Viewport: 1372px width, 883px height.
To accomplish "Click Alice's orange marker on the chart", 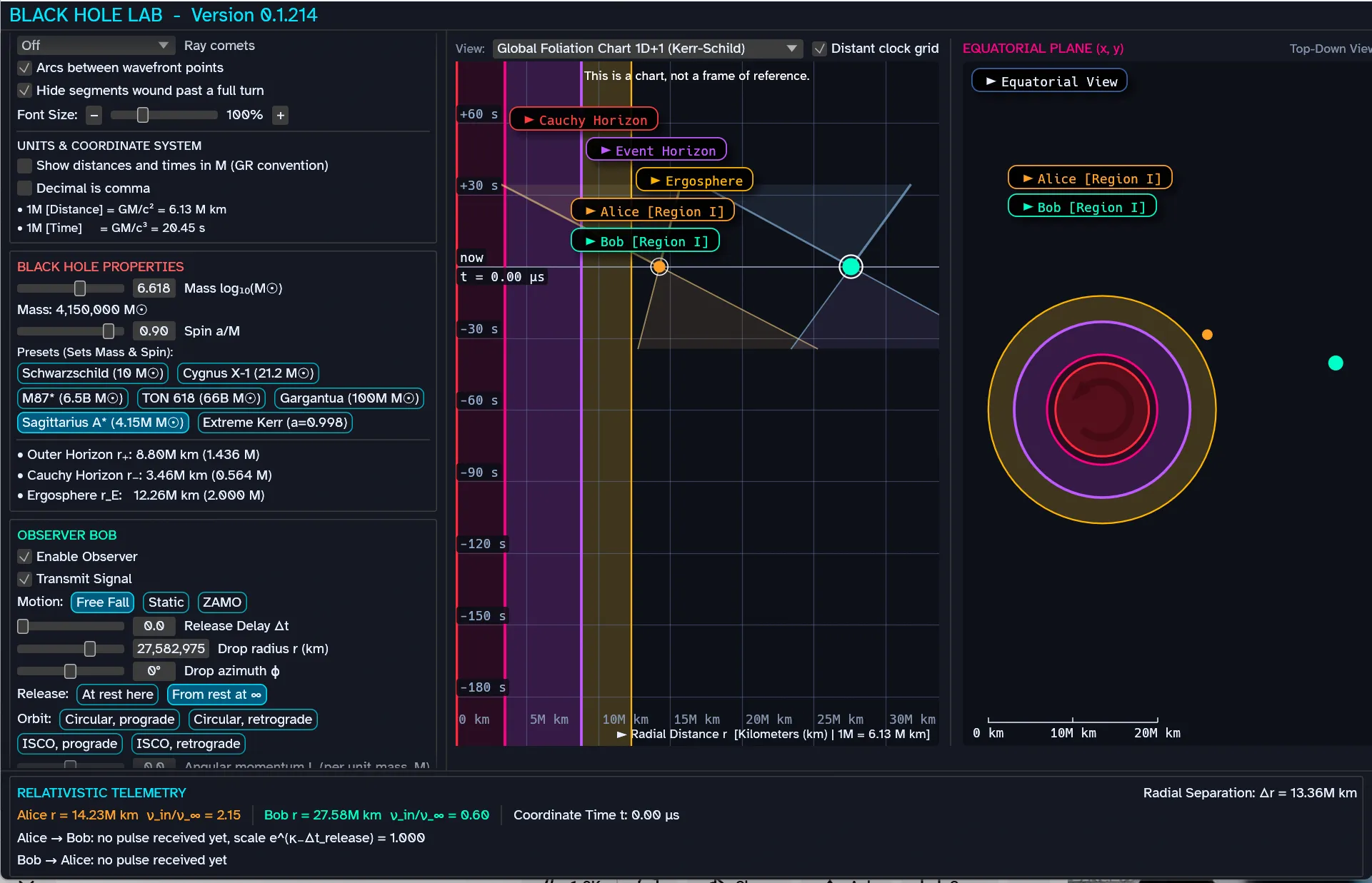I will (x=659, y=267).
